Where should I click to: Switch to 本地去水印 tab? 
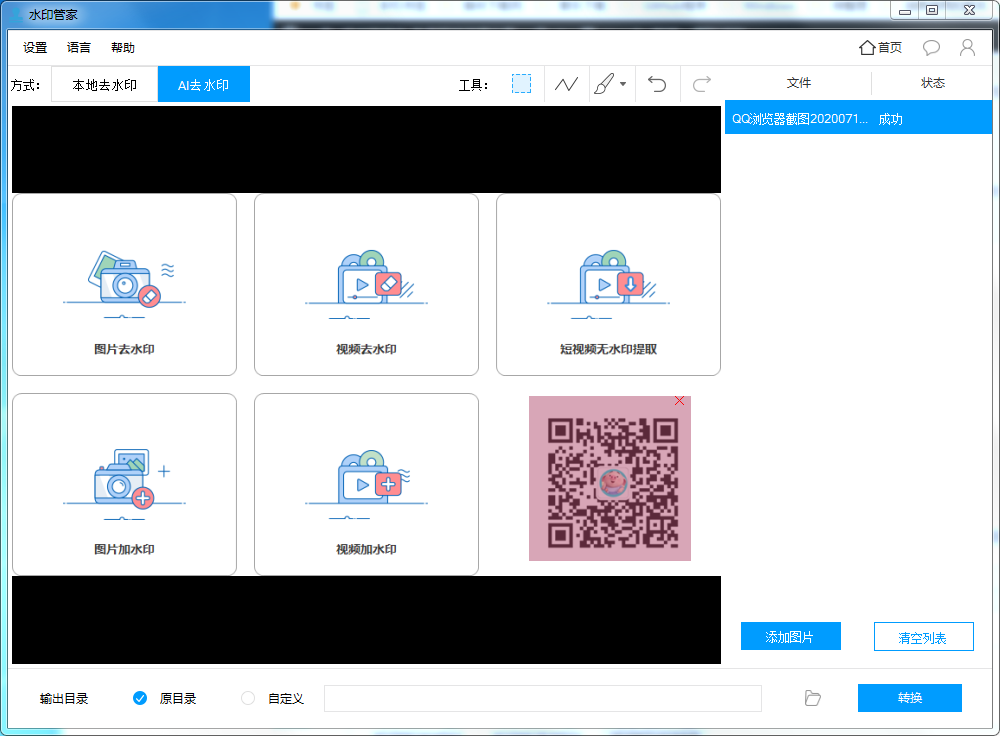click(x=104, y=85)
